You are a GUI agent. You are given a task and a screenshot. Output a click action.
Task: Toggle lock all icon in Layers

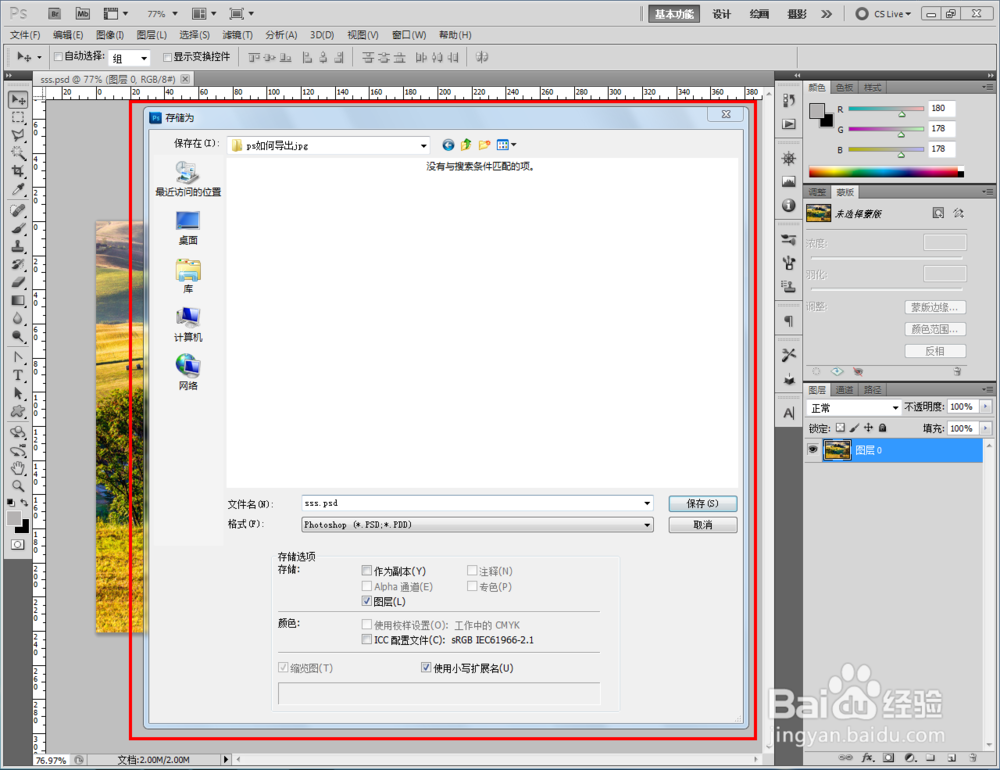pos(883,427)
